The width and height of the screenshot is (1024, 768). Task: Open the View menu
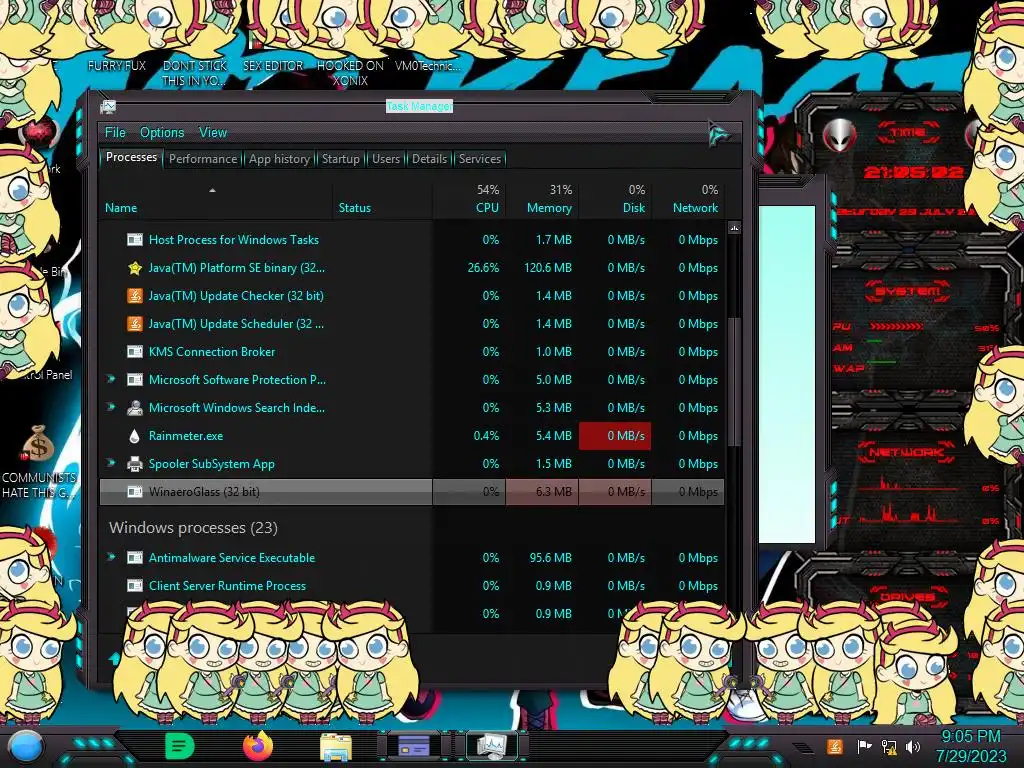[213, 133]
